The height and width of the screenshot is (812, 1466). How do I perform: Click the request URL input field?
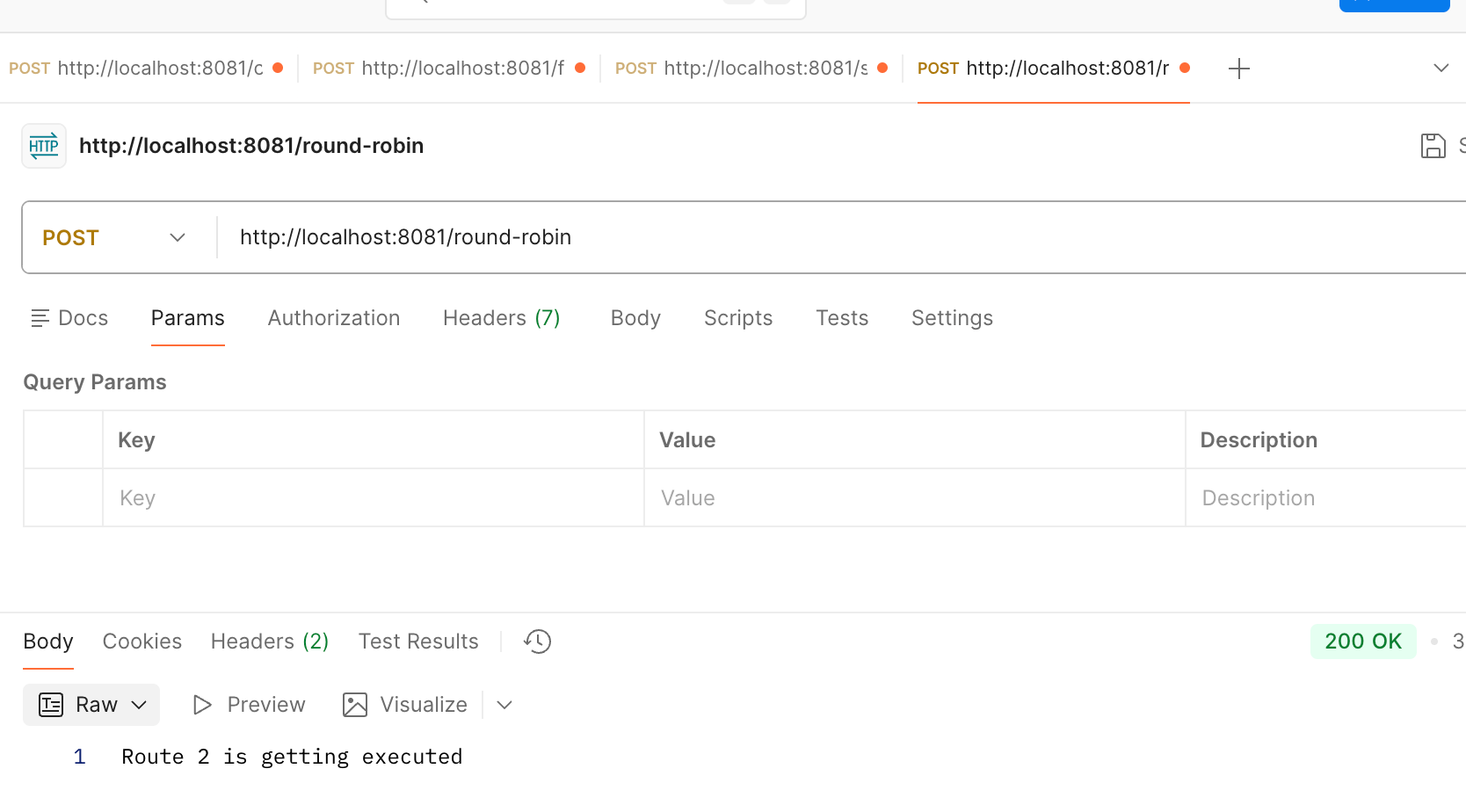pyautogui.click(x=791, y=237)
